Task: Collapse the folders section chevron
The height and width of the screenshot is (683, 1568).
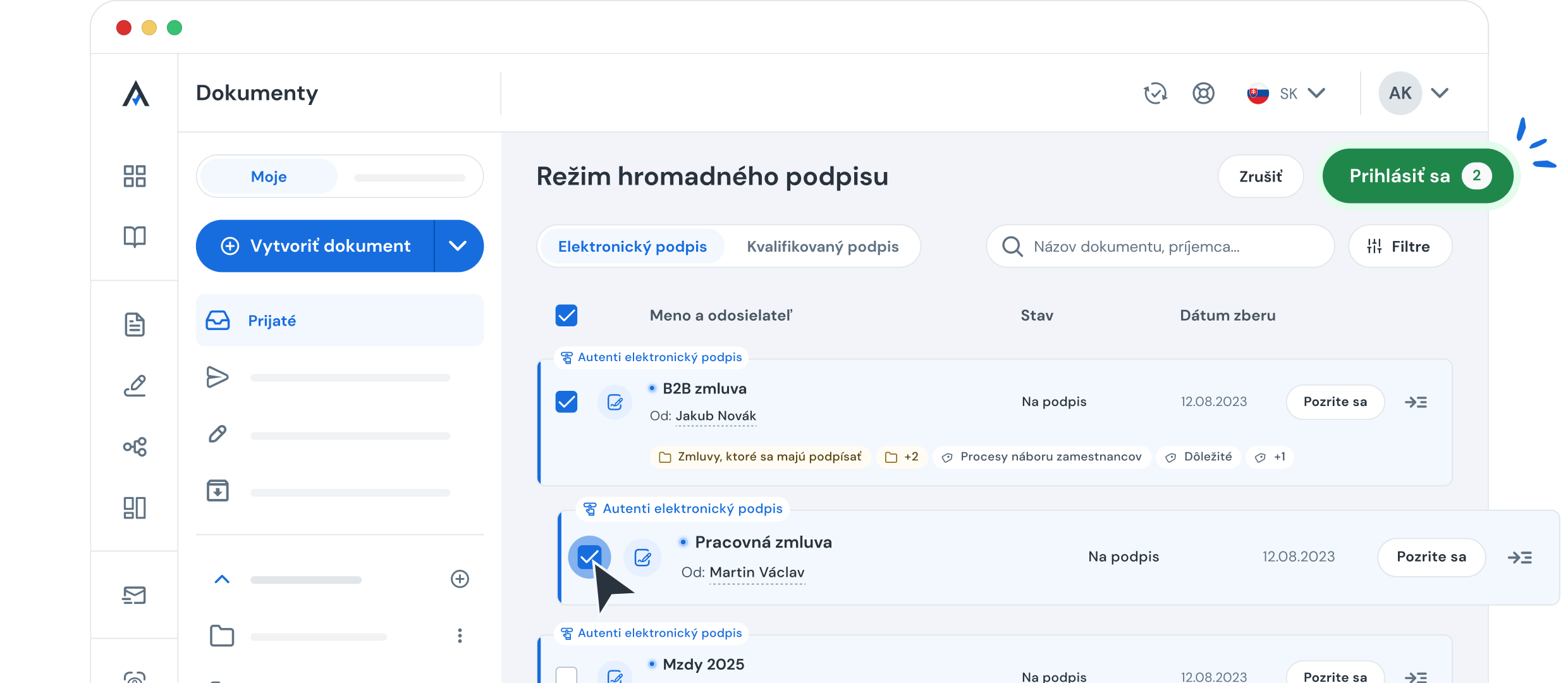Action: tap(222, 579)
